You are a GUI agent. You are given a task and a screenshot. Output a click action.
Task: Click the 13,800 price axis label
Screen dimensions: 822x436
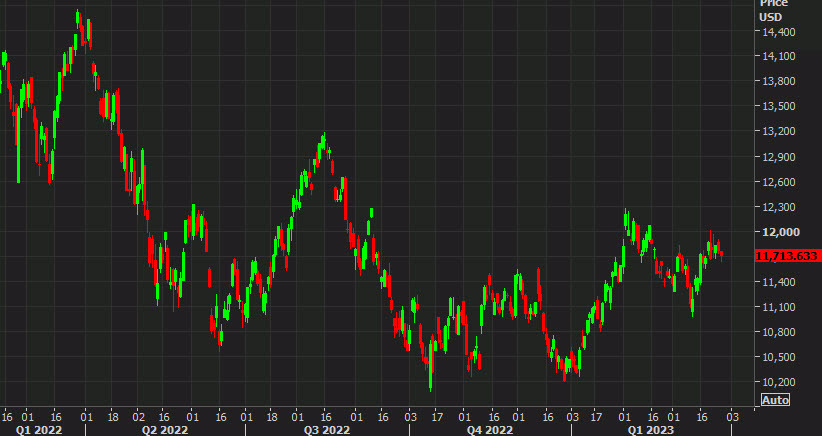point(779,81)
